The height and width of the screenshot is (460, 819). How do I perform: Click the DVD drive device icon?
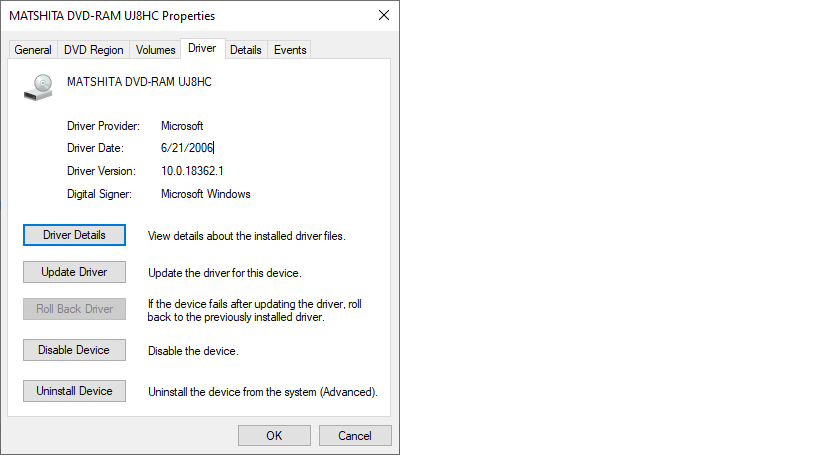[38, 87]
